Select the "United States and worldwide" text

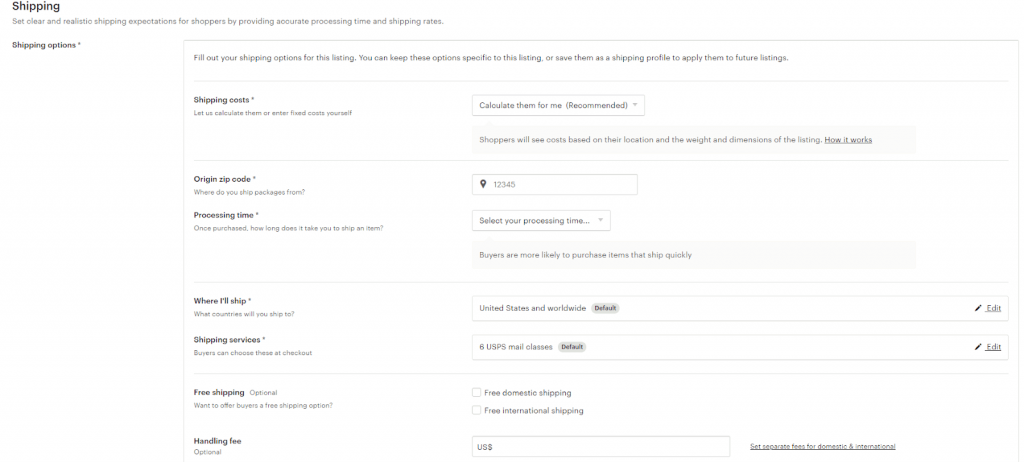(533, 308)
